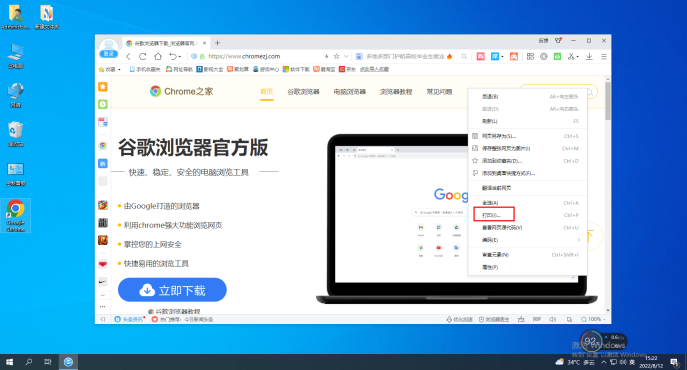Open Google Chrome desktop shortcut
Screen dimensions: 687x370
(15, 215)
